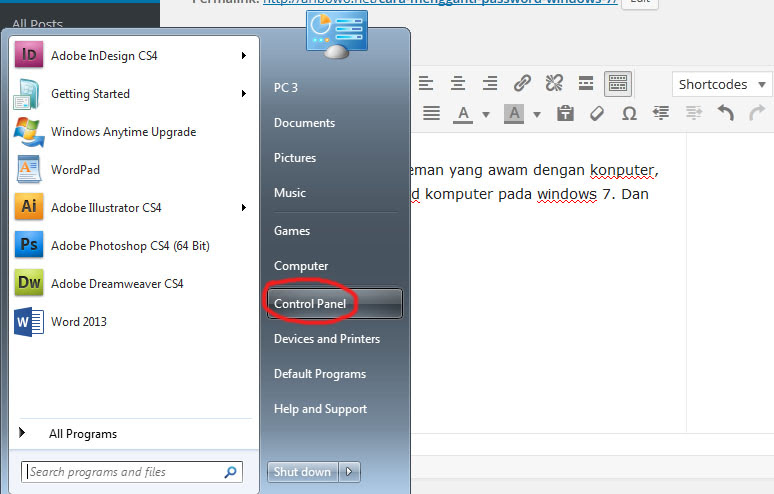Paste as text clipboard icon
The width and height of the screenshot is (774, 494).
coord(565,114)
